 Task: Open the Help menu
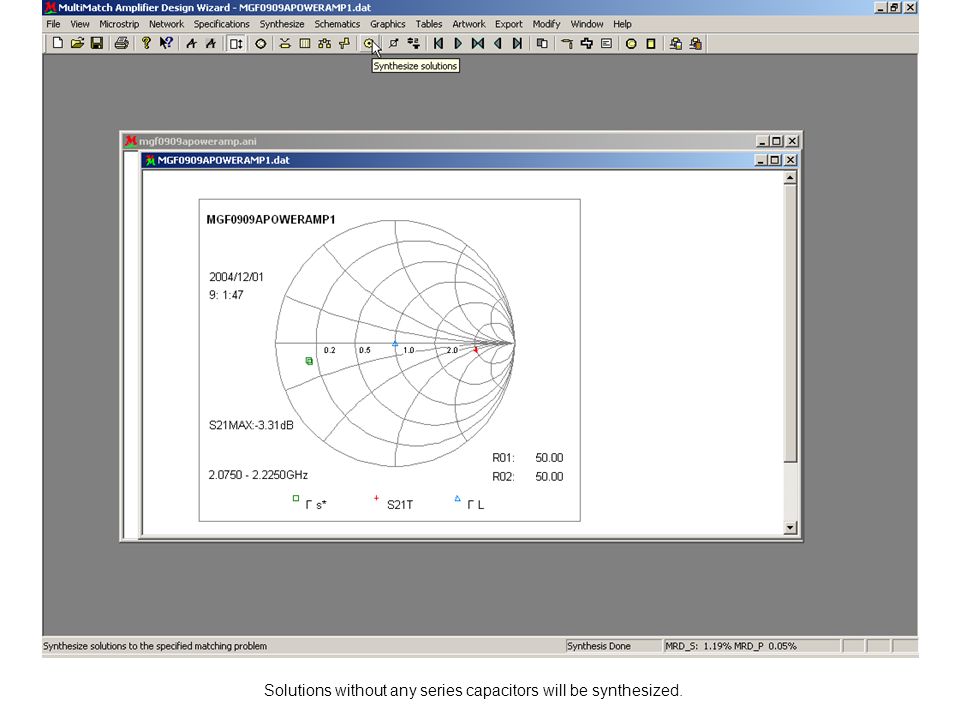[622, 24]
